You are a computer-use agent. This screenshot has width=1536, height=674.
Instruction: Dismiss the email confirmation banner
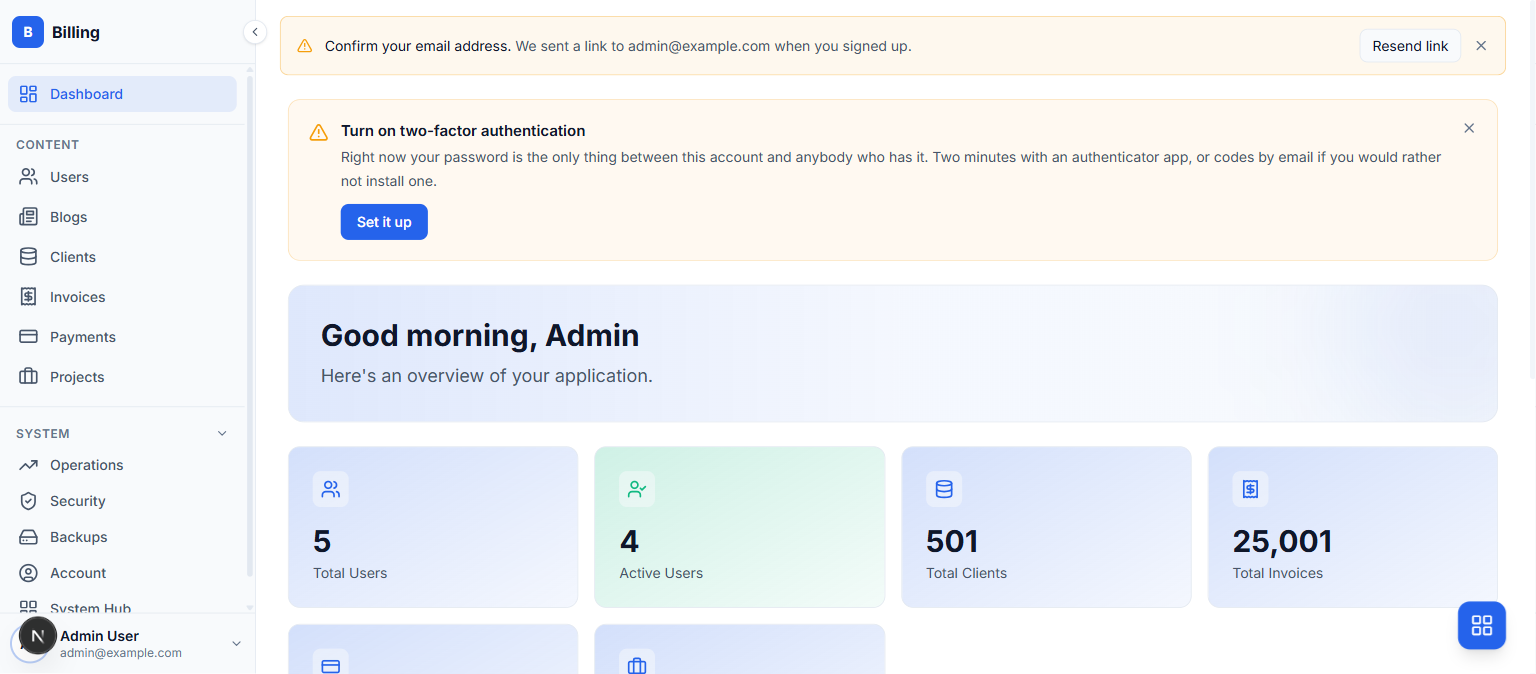pyautogui.click(x=1481, y=46)
